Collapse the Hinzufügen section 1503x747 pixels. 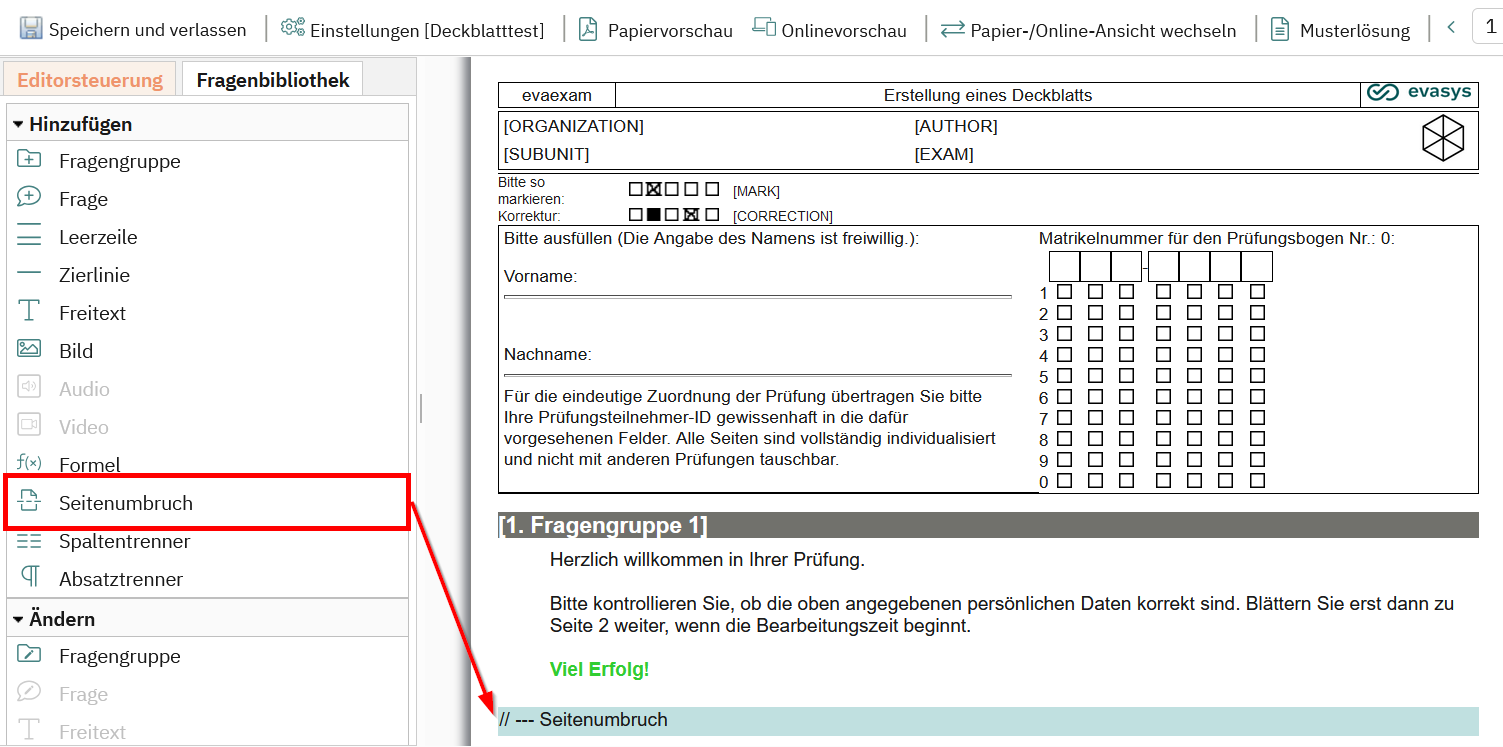[x=18, y=125]
